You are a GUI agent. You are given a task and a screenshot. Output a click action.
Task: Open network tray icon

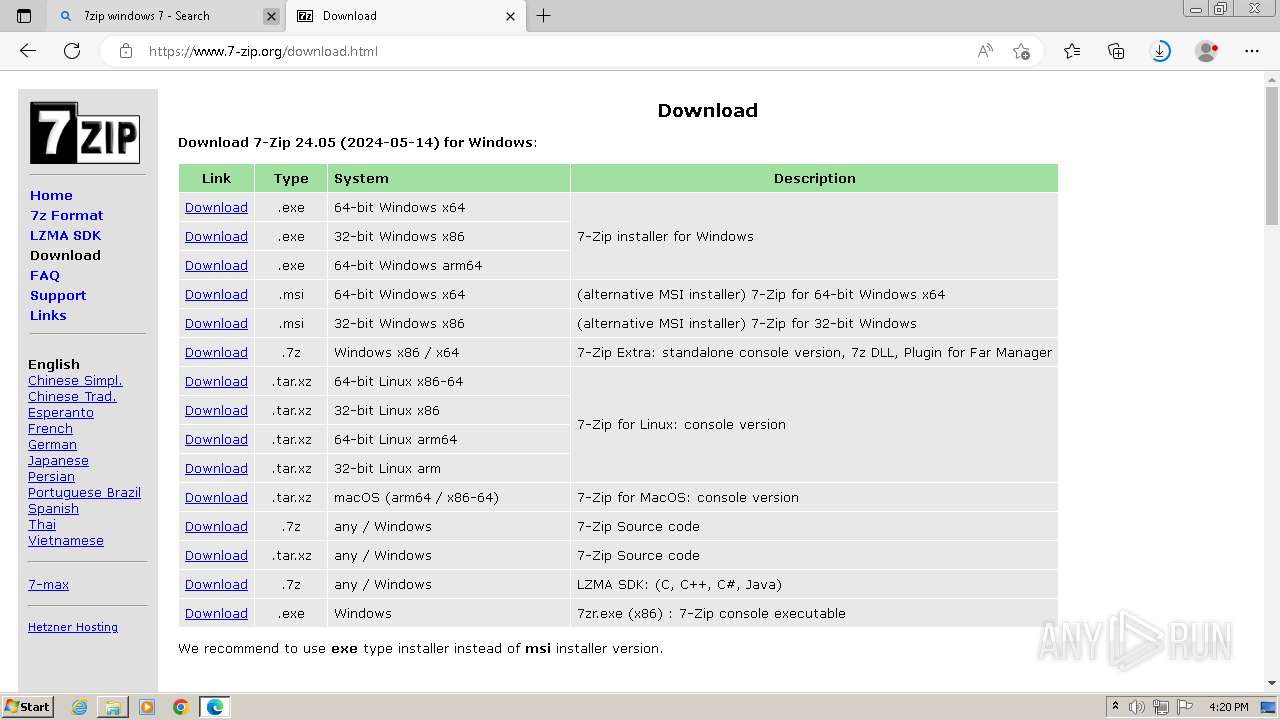click(x=1161, y=707)
